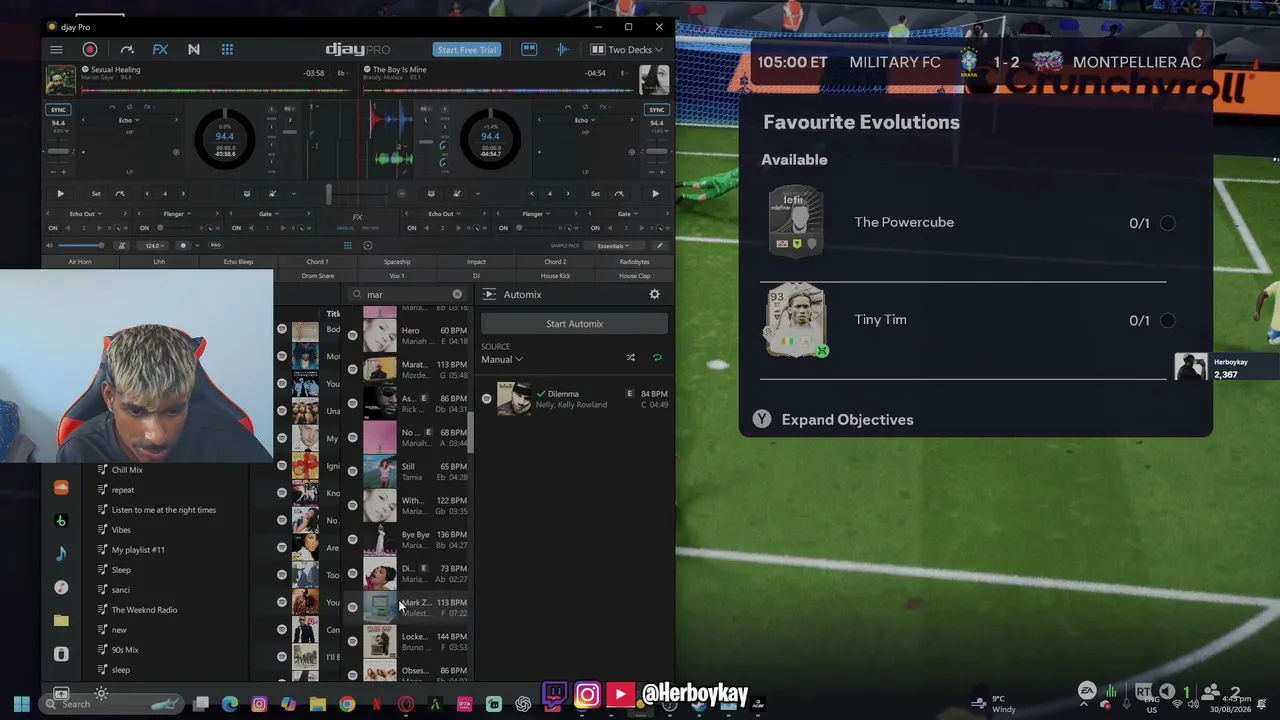1280x720 pixels.
Task: Shuffle the Automix queue
Action: point(630,357)
